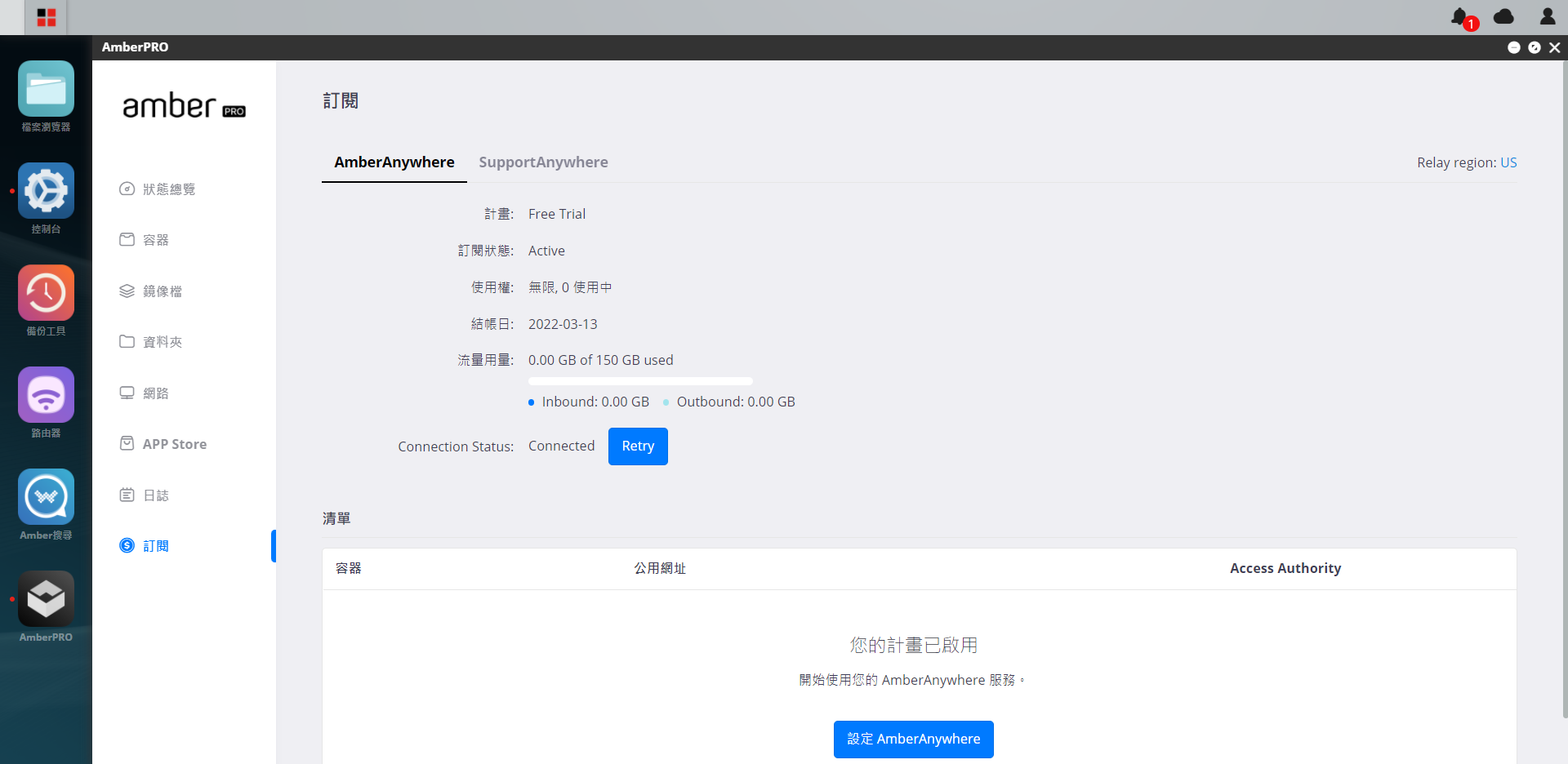The height and width of the screenshot is (764, 1568).
Task: Switch to the SupportAnywhere tab
Action: pos(543,162)
